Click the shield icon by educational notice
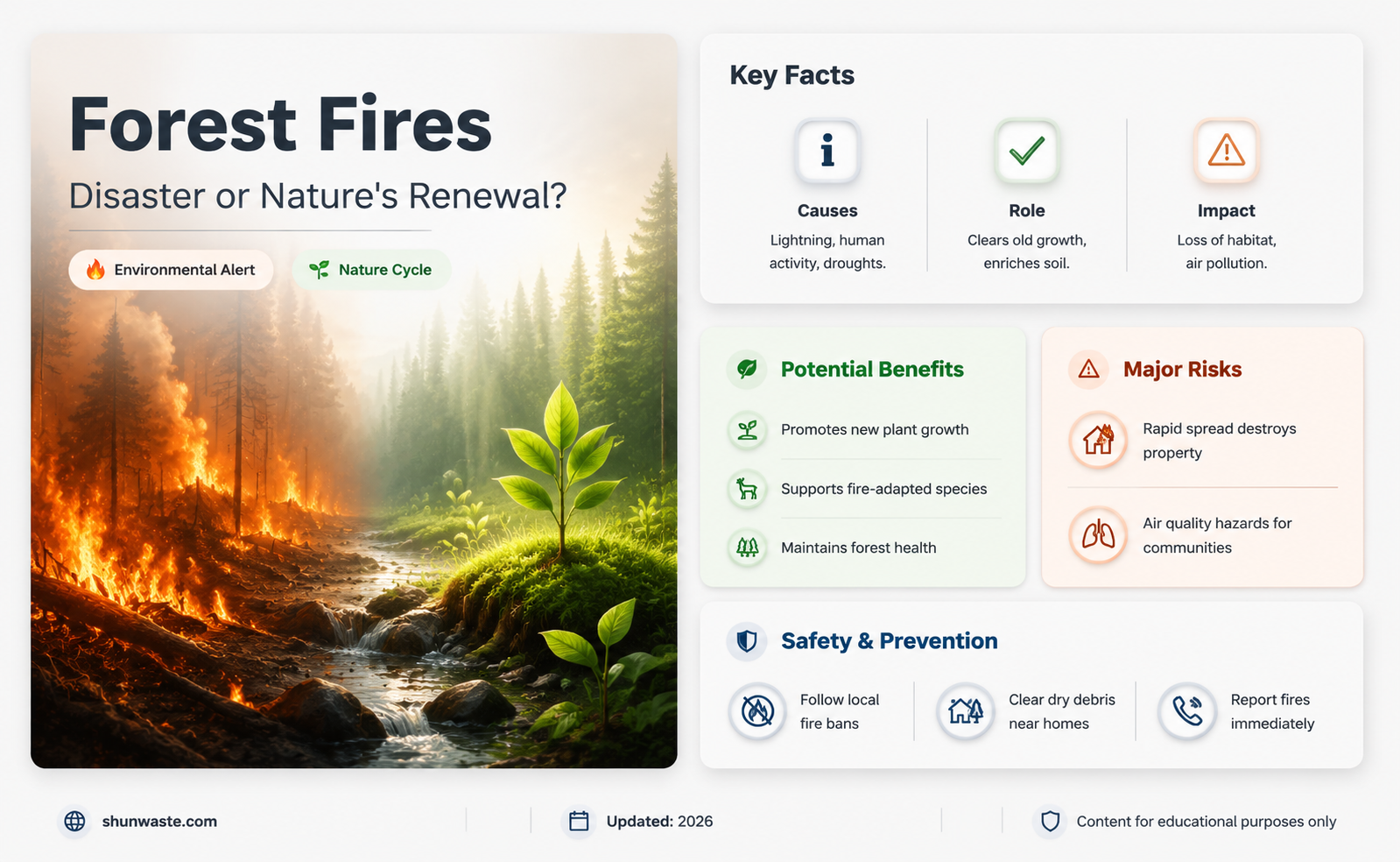This screenshot has height=862, width=1400. (x=1050, y=821)
